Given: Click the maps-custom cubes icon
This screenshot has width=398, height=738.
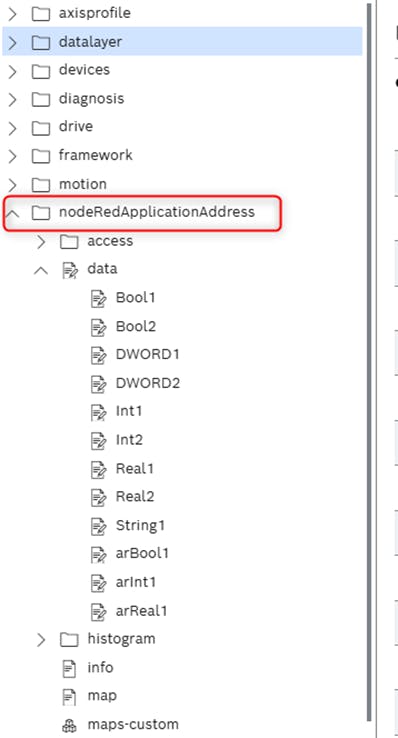Looking at the screenshot, I should 70,725.
